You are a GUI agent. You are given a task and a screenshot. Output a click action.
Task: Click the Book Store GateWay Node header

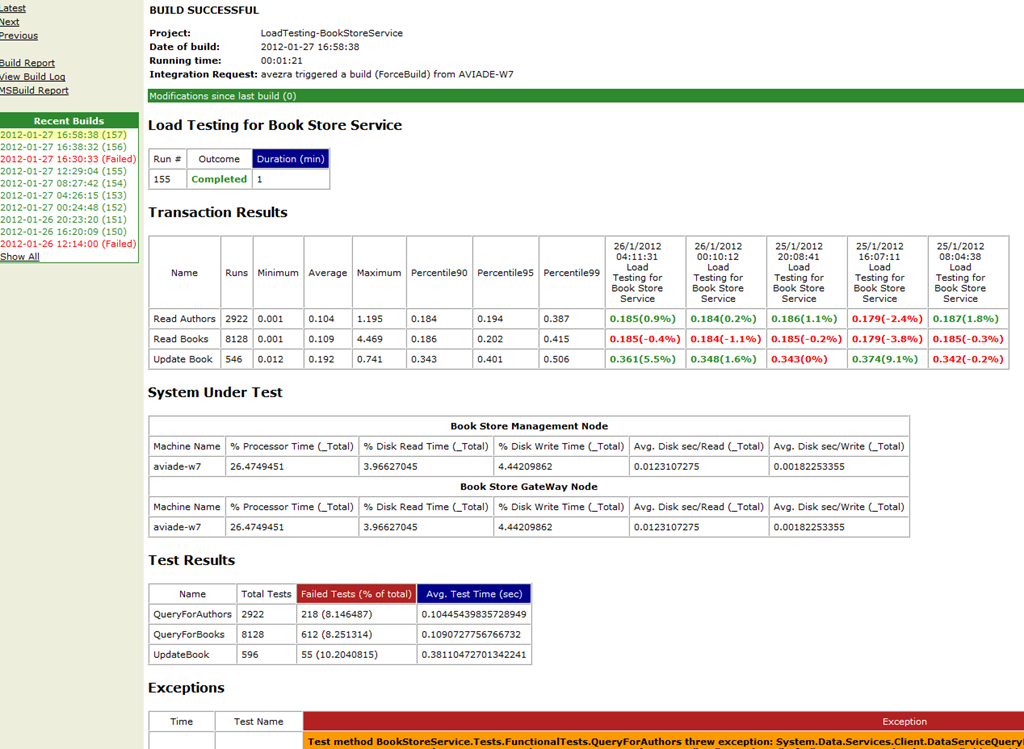pyautogui.click(x=529, y=486)
